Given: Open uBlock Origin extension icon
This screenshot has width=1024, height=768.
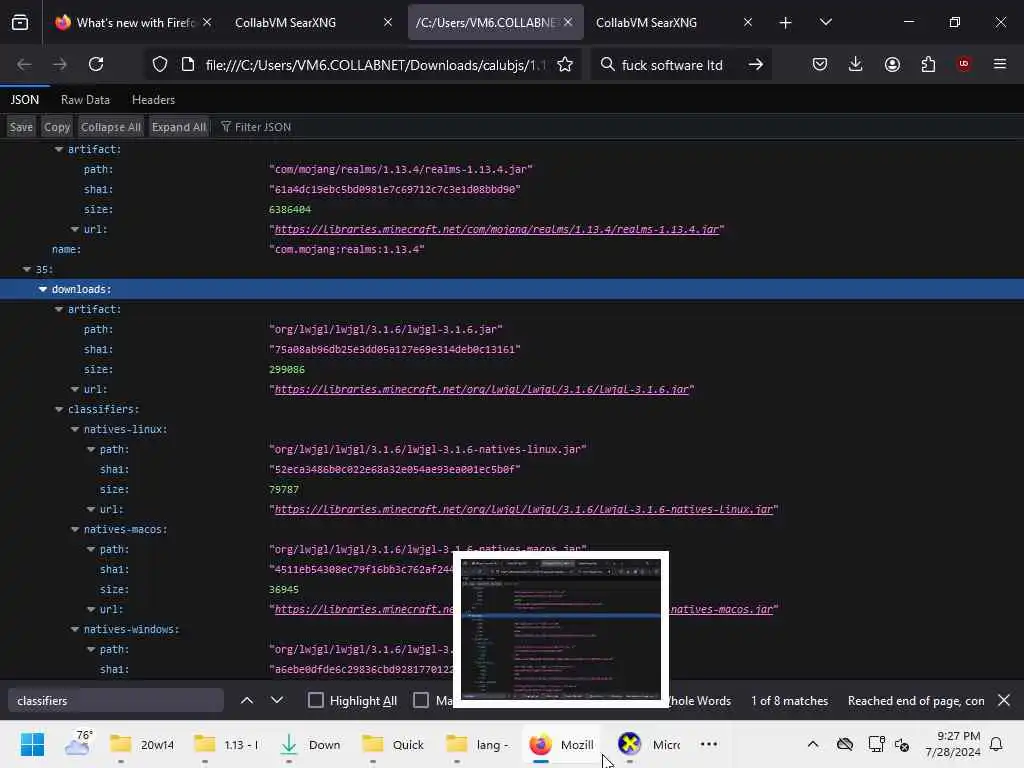Looking at the screenshot, I should (964, 64).
